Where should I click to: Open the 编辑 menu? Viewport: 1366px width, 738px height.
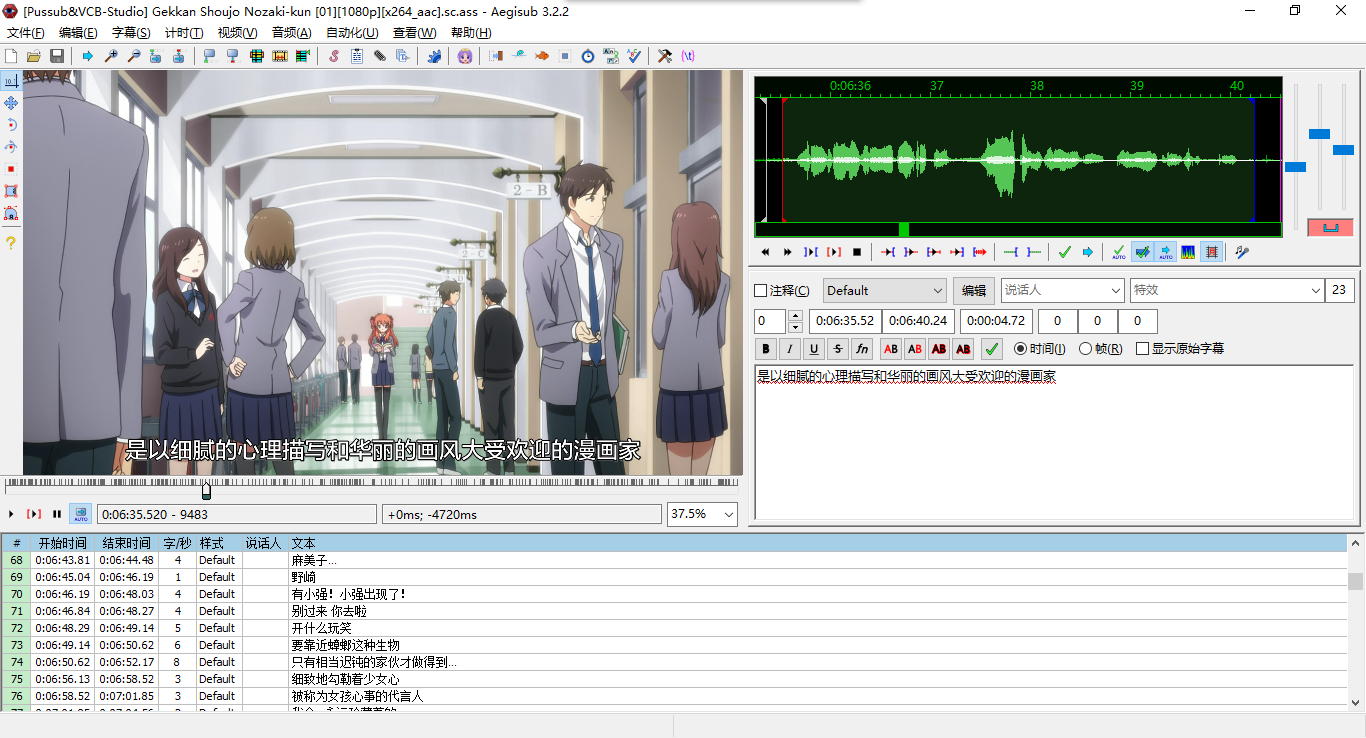(x=78, y=33)
